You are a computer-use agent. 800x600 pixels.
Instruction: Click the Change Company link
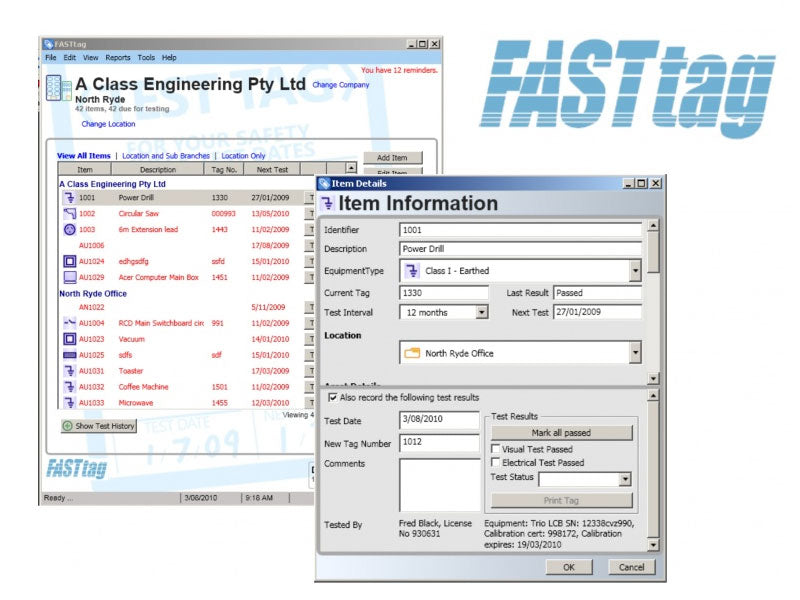[343, 84]
